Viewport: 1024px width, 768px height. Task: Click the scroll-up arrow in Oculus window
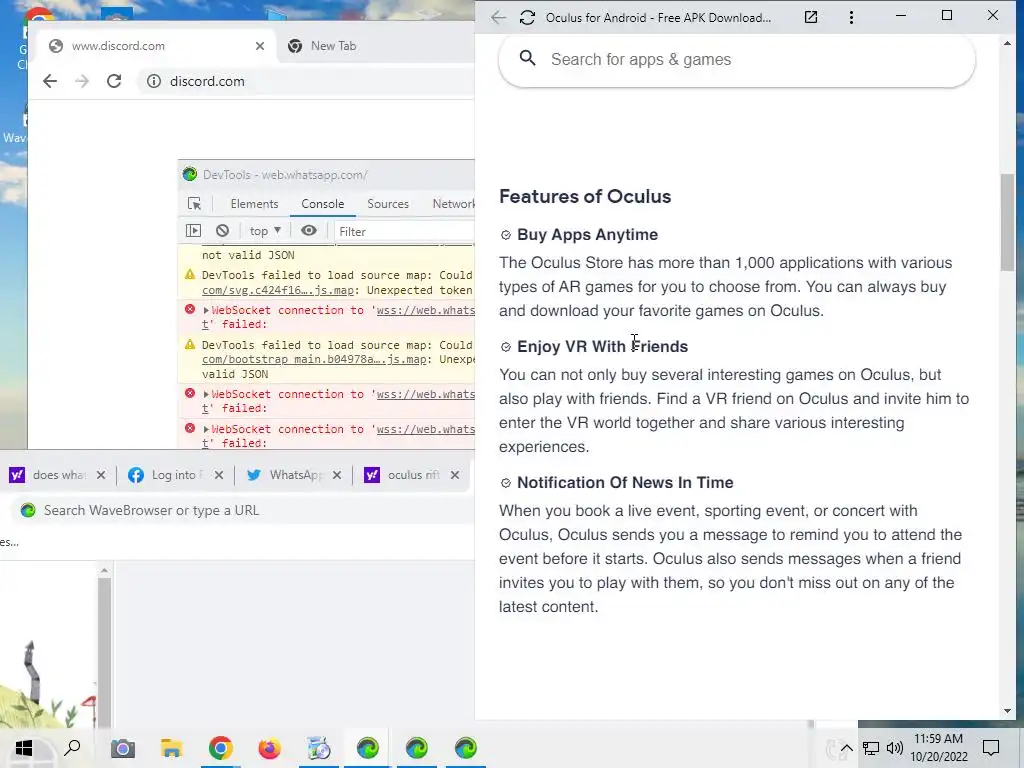point(1007,43)
